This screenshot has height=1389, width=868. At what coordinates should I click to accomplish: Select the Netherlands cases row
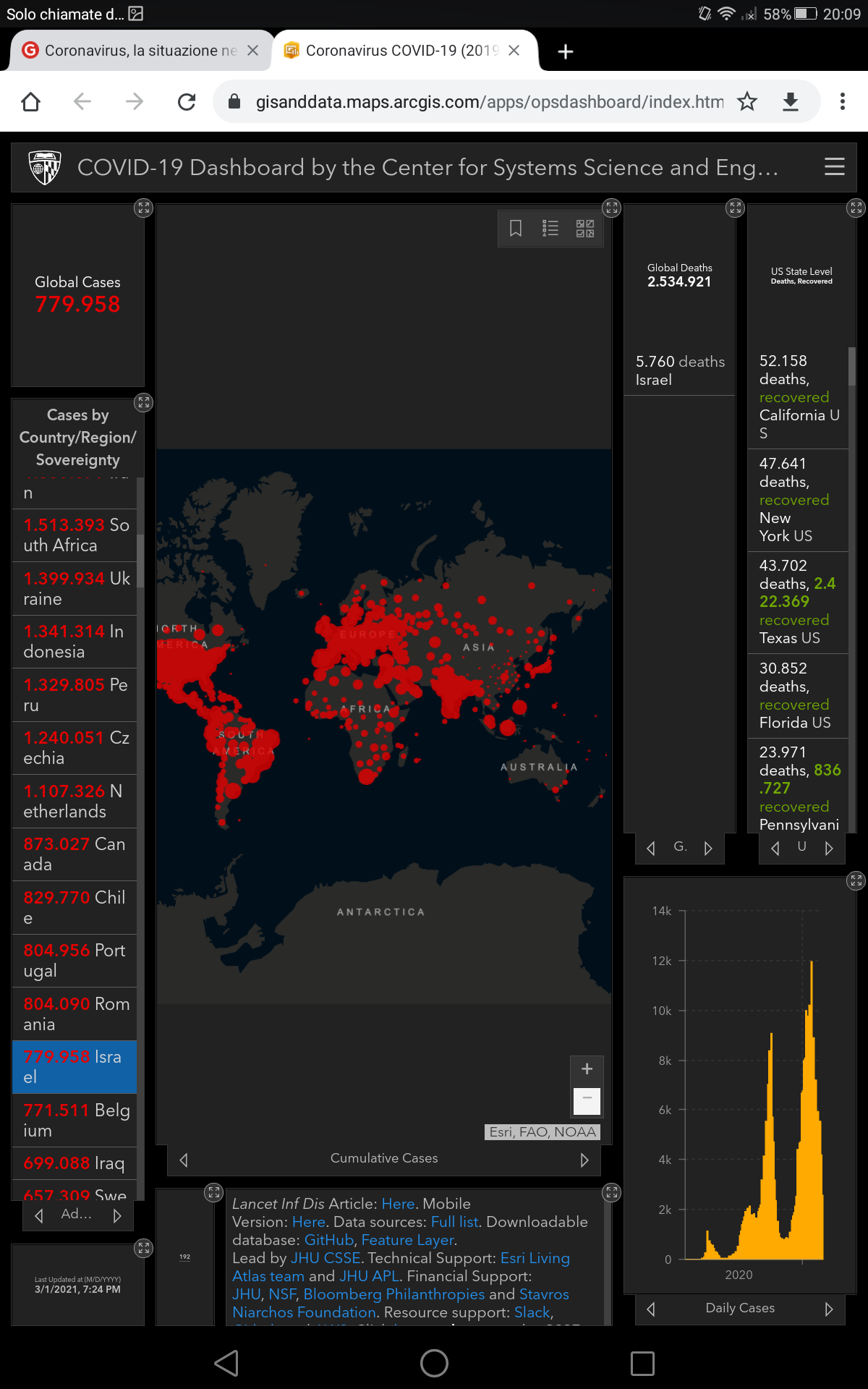pyautogui.click(x=75, y=801)
